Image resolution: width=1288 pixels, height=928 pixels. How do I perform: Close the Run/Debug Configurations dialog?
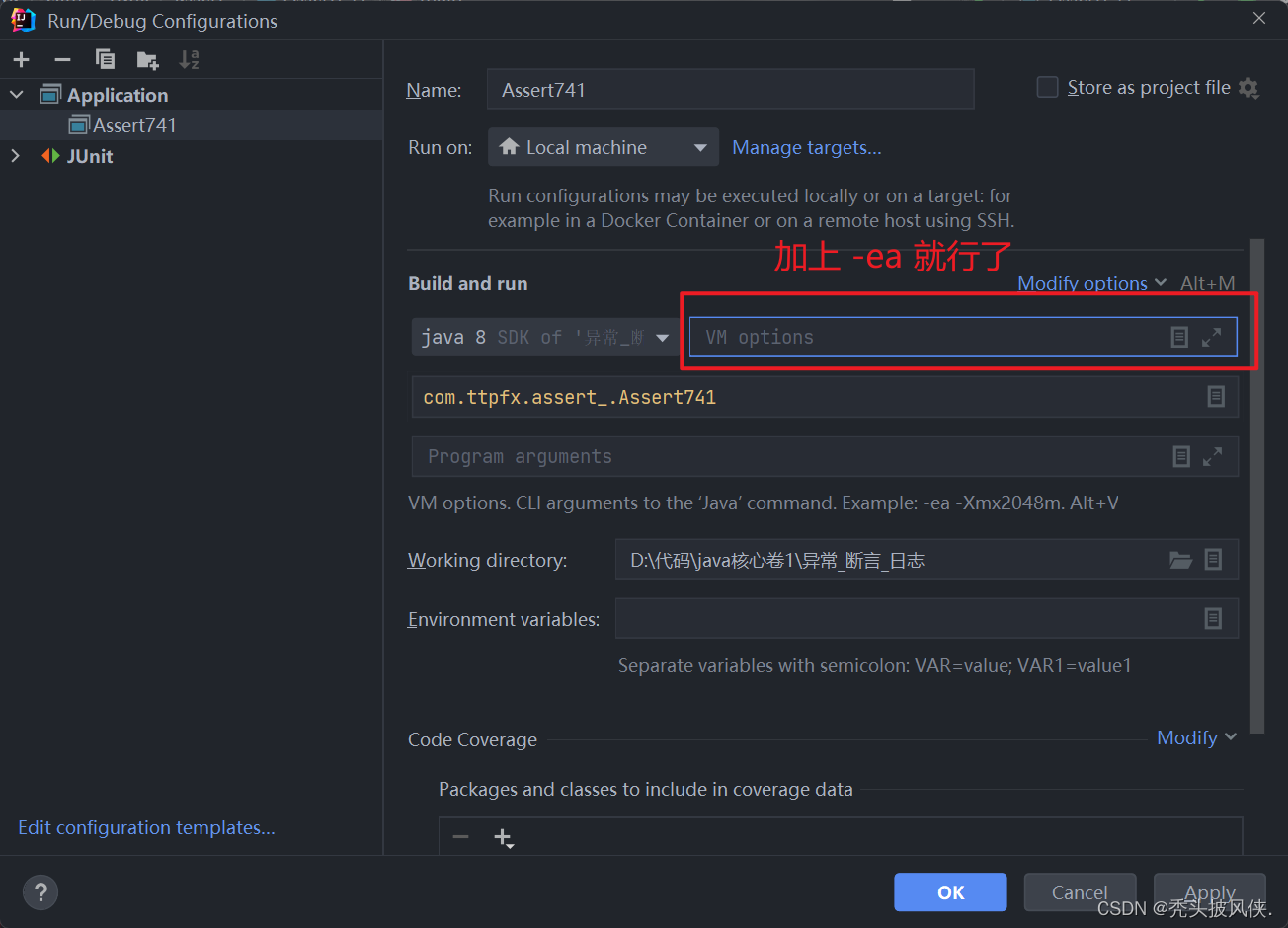click(x=1259, y=19)
